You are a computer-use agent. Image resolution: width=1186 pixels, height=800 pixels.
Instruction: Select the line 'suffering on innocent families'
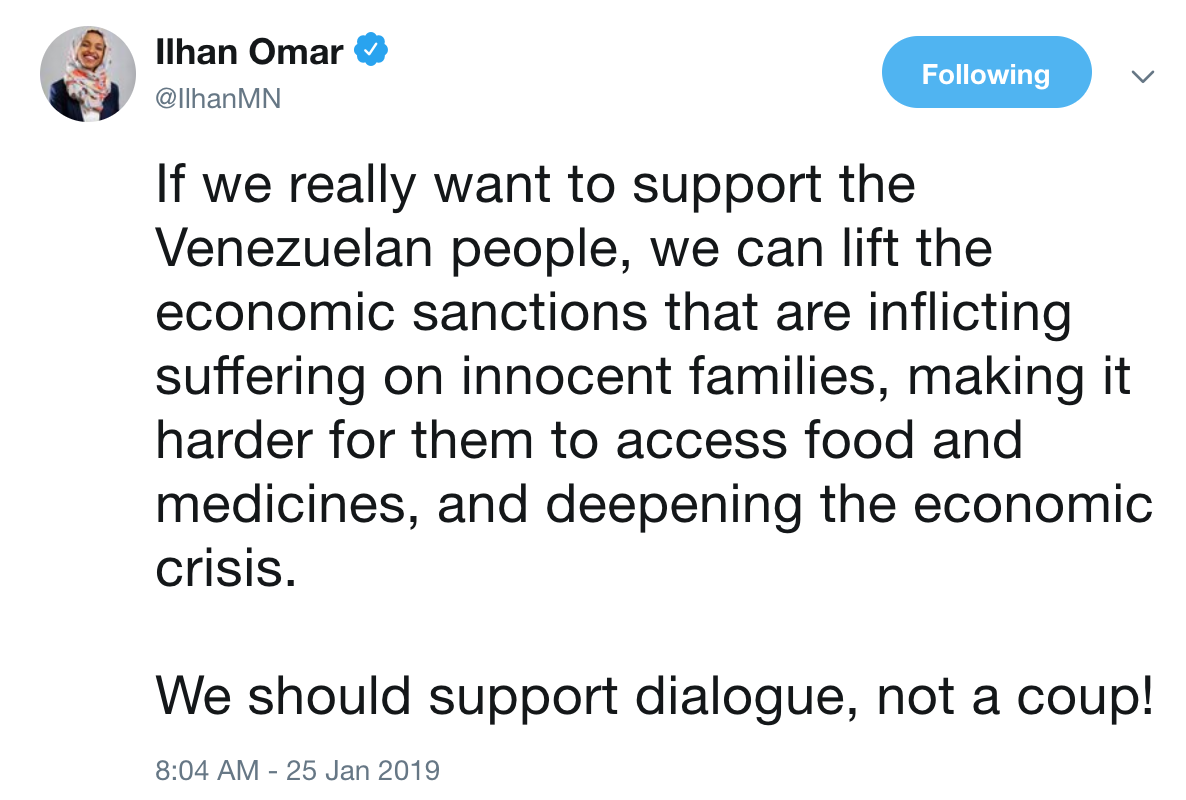[x=643, y=377]
